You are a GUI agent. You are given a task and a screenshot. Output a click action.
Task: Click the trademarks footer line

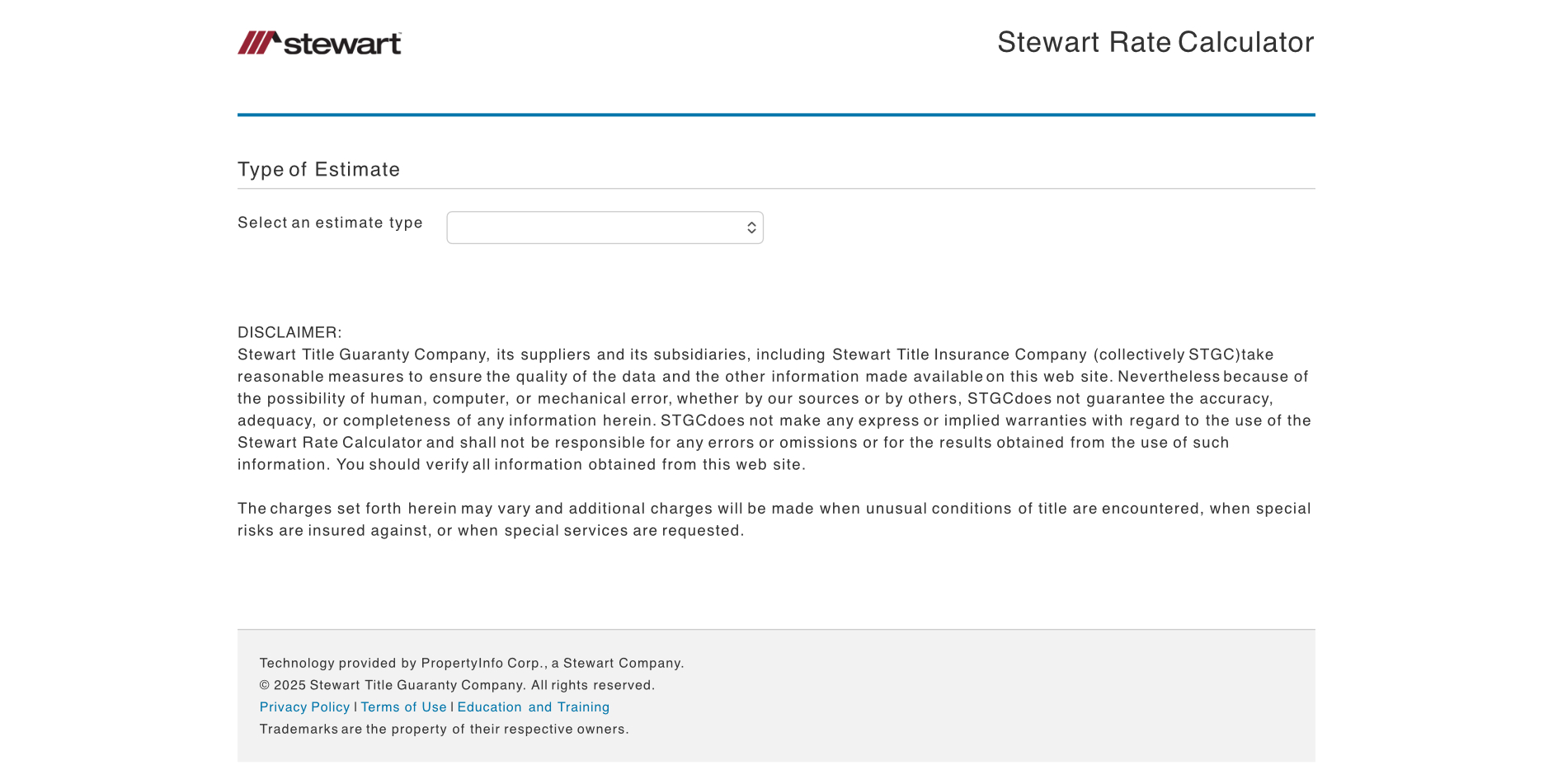[444, 729]
